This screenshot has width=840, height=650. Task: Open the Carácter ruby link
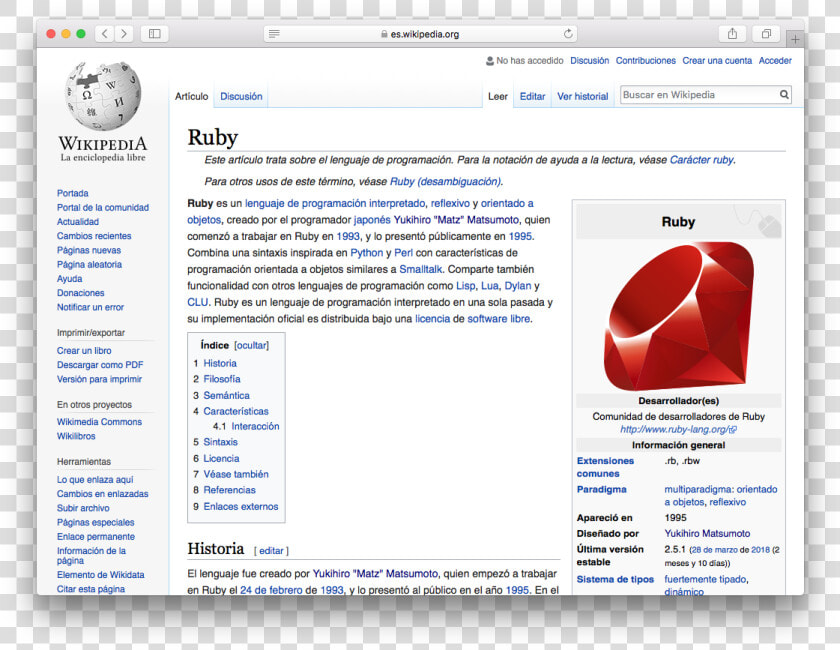coord(701,160)
